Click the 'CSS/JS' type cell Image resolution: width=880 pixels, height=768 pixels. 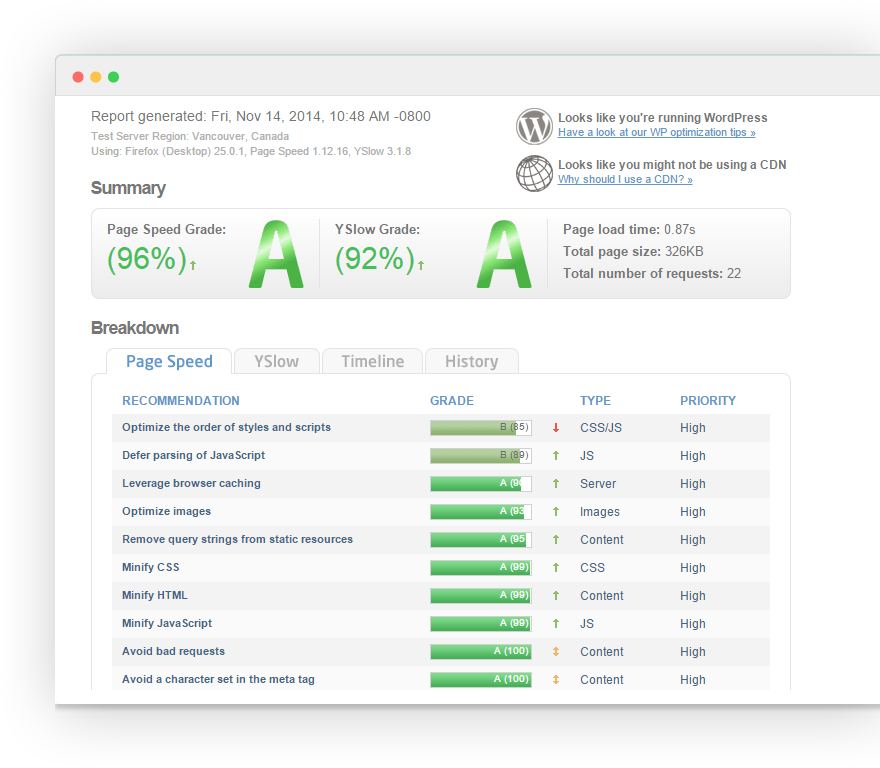[601, 428]
